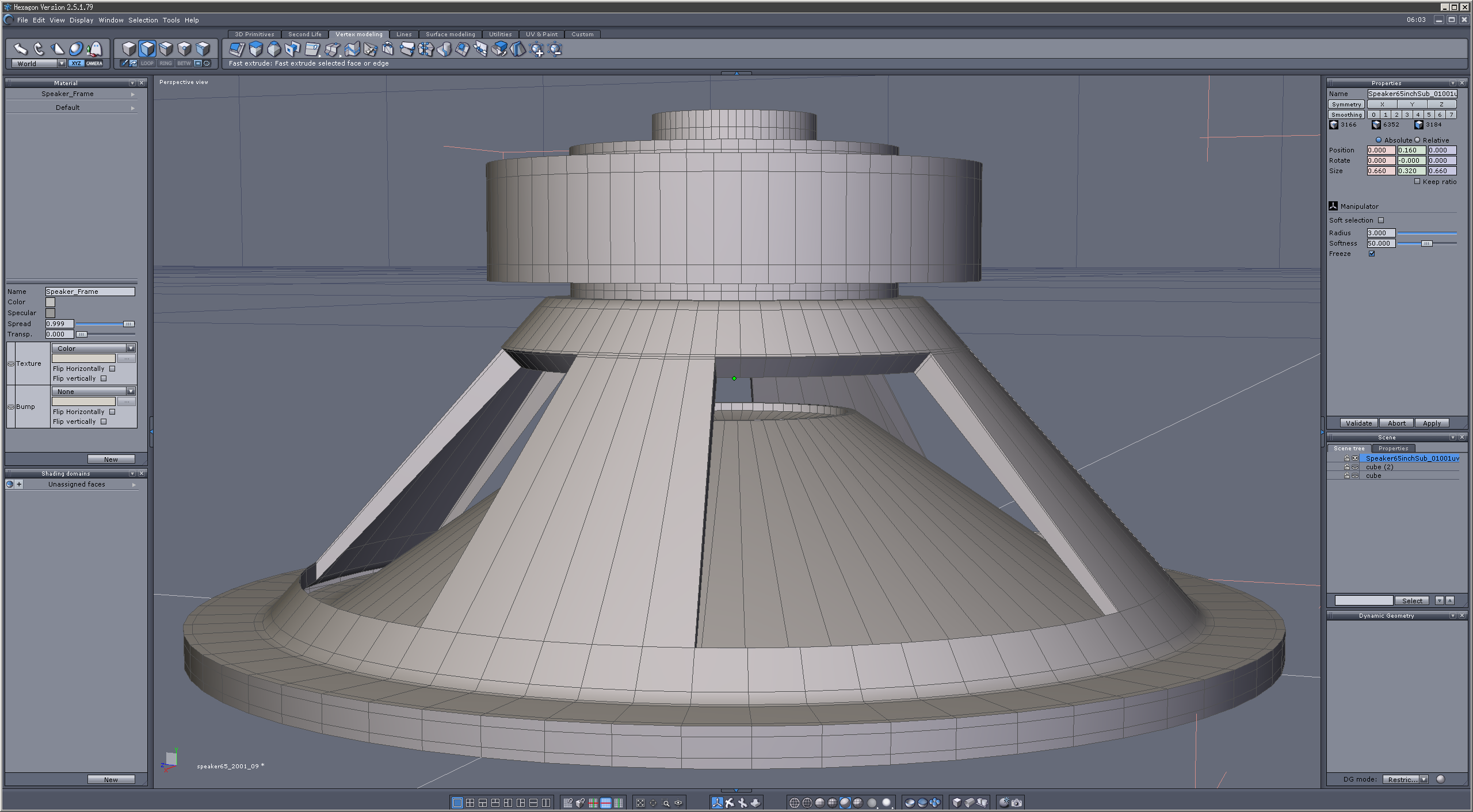Viewport: 1473px width, 812px height.
Task: Open the Selection menu
Action: (x=143, y=20)
